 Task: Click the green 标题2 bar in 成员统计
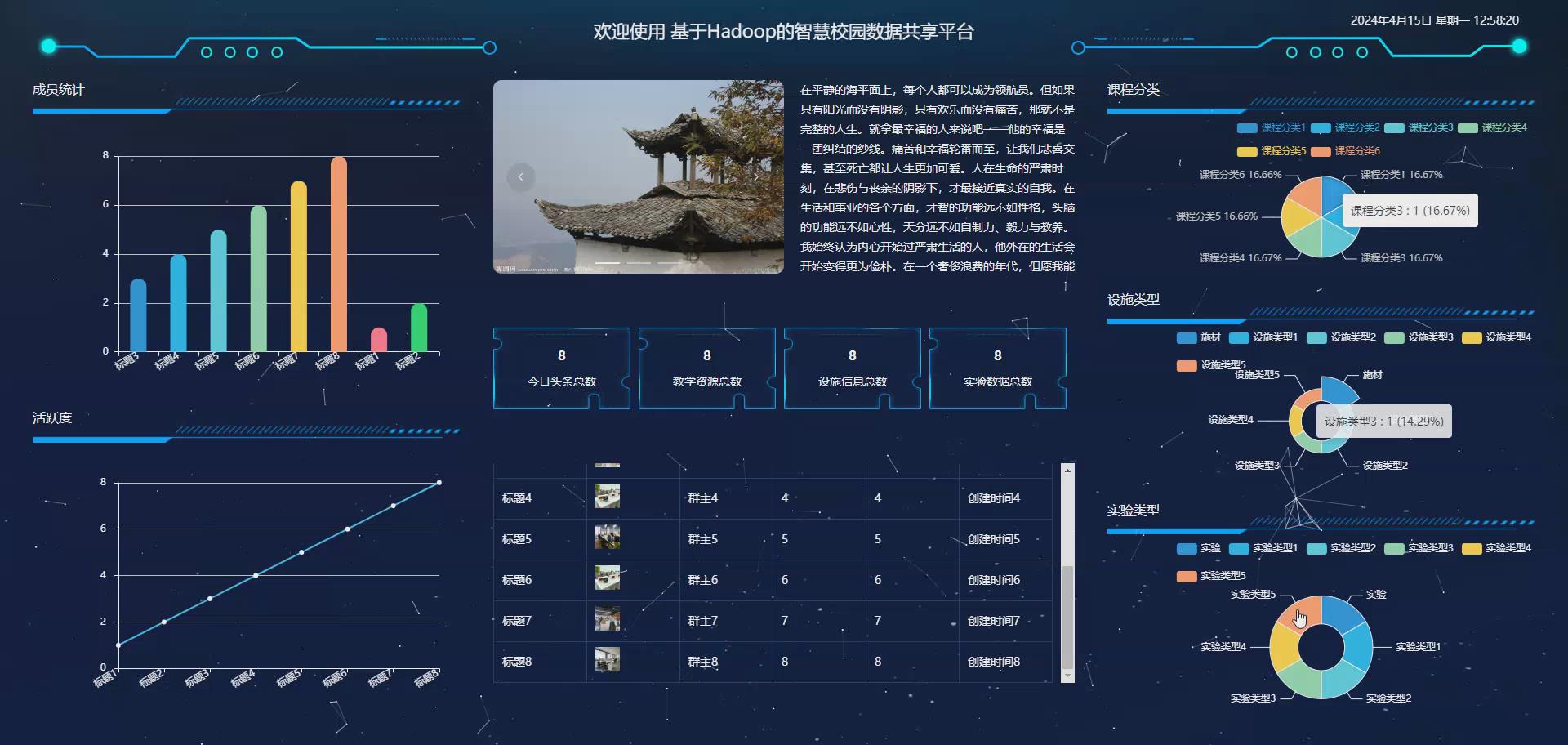point(419,328)
